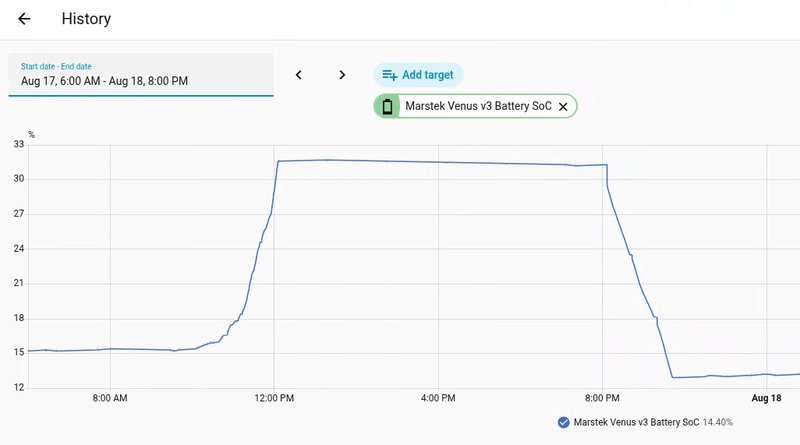The height and width of the screenshot is (445, 800).
Task: Click the 12 y-axis label
Action: pyautogui.click(x=19, y=387)
